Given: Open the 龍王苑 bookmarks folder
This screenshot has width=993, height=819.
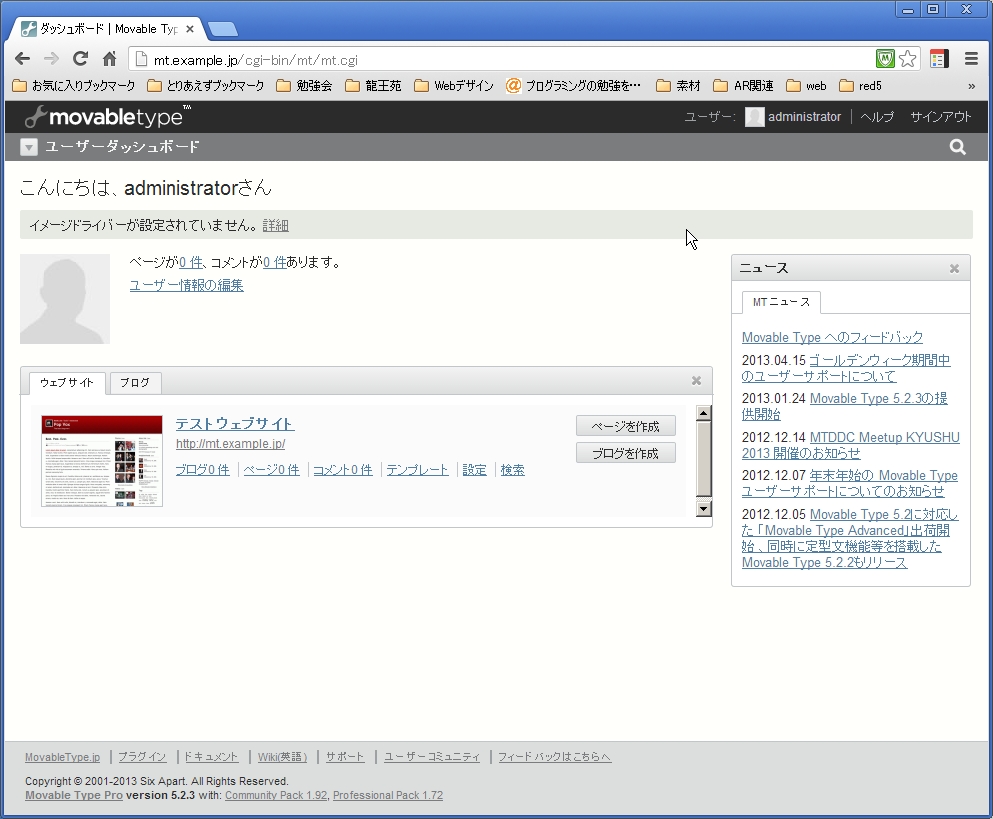Looking at the screenshot, I should [374, 86].
